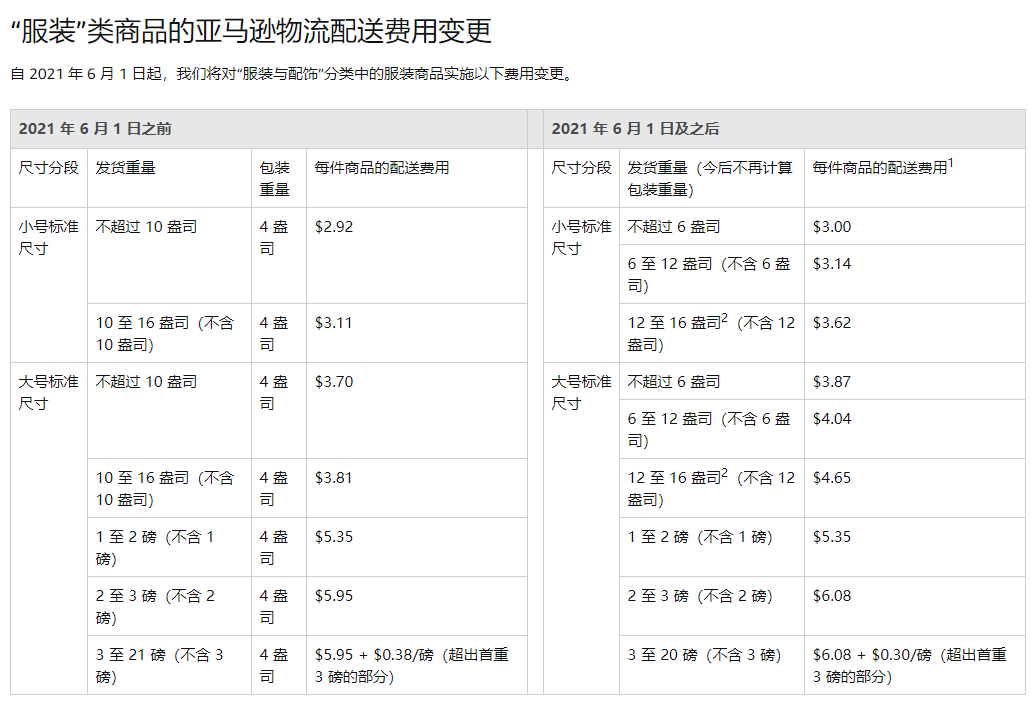Select the "2021 年 6 月 1 日及之后" table header

coord(645,126)
